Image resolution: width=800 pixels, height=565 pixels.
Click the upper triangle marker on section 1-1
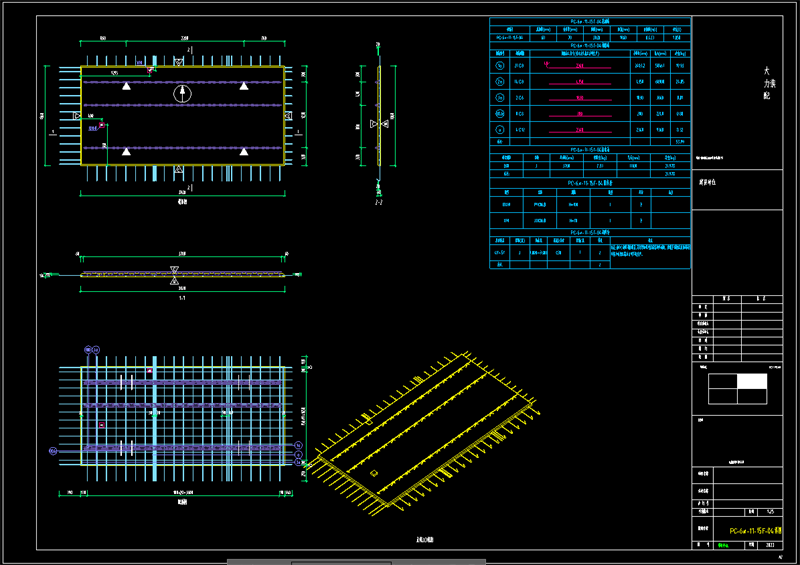click(x=174, y=269)
